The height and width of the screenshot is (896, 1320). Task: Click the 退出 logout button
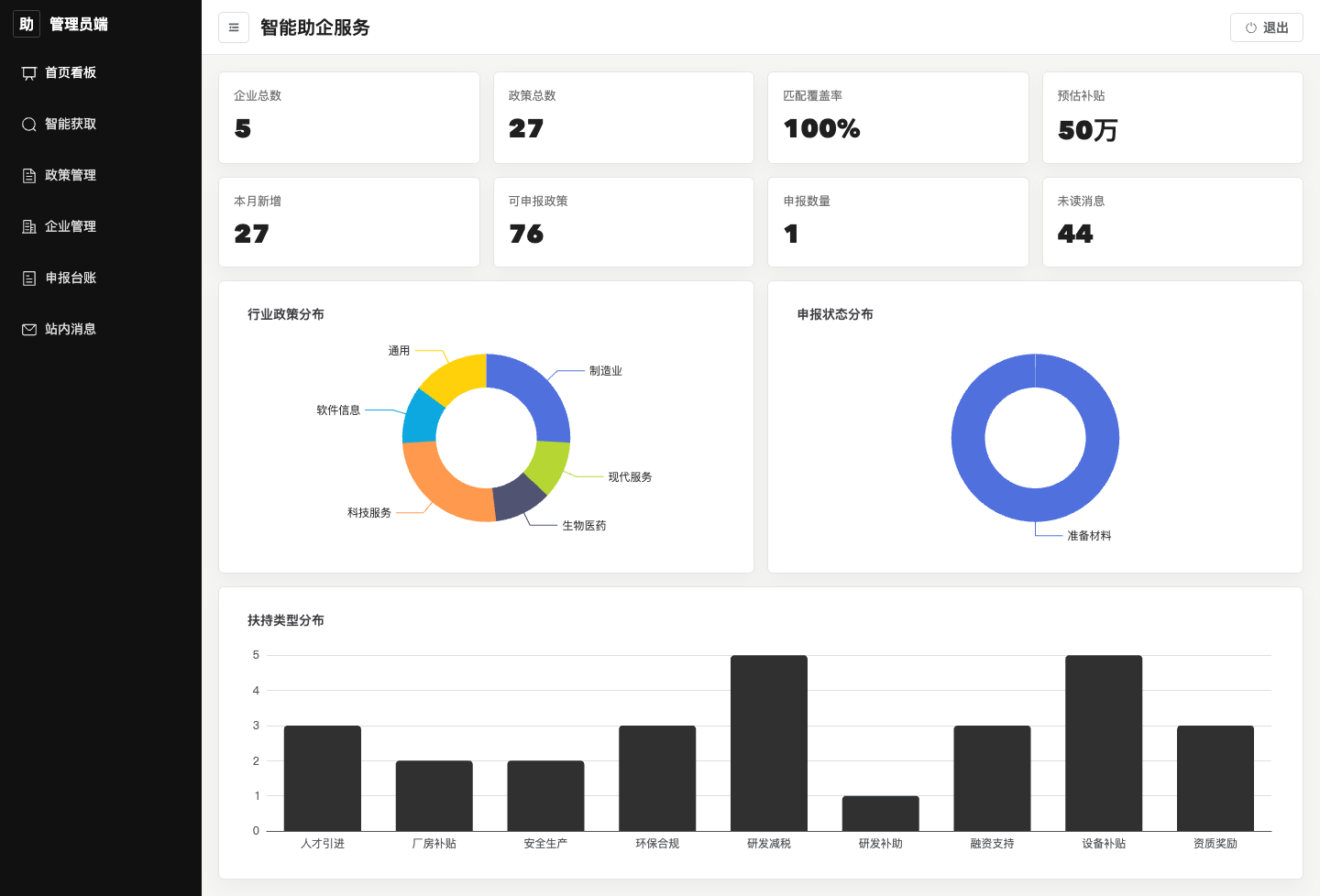tap(1266, 27)
